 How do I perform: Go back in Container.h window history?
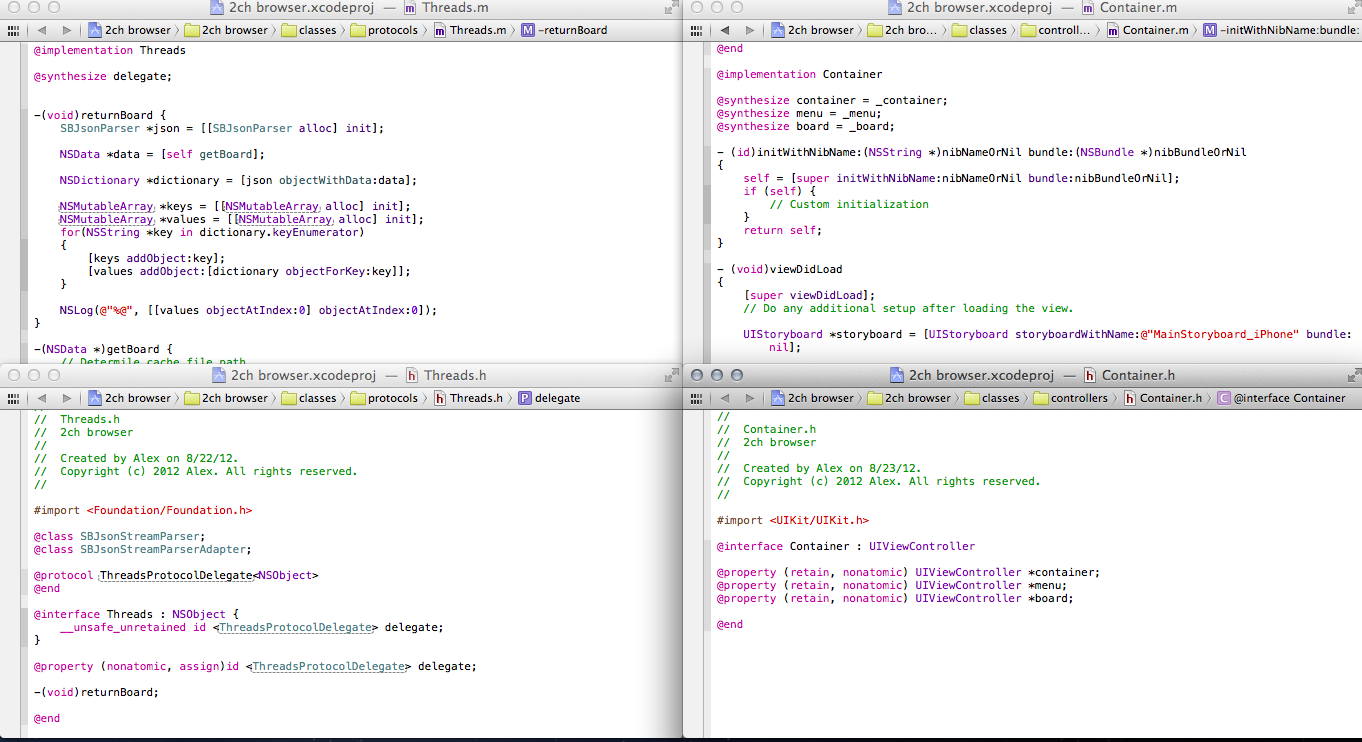click(x=725, y=398)
